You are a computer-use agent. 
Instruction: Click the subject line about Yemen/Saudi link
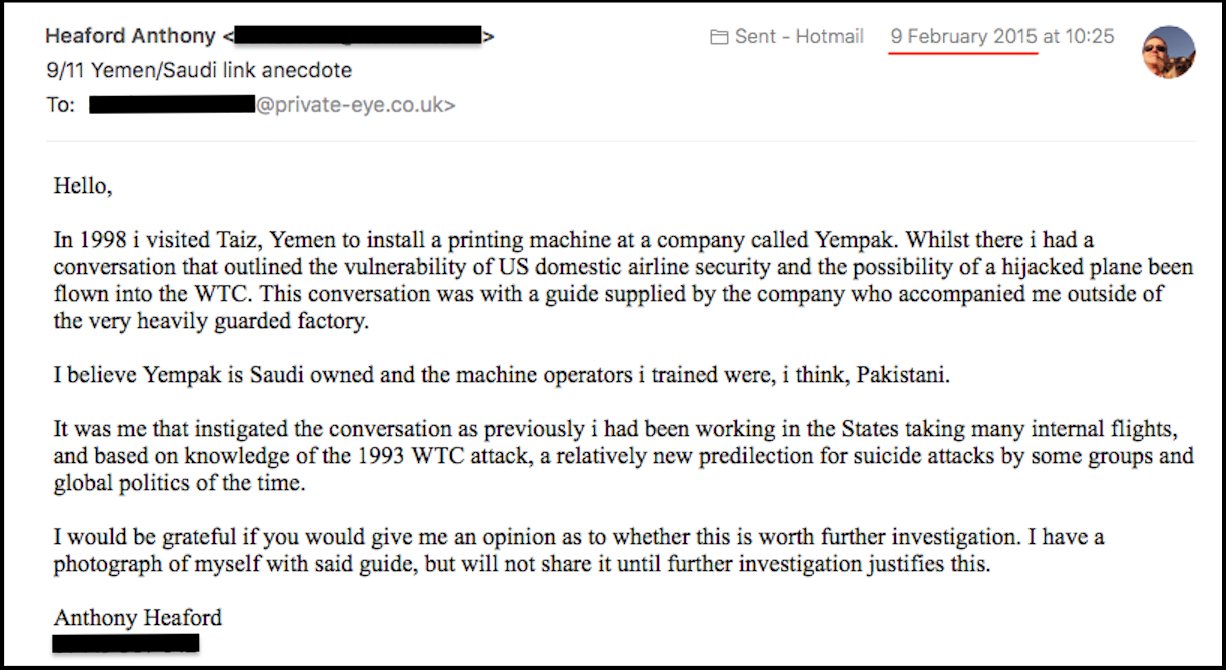[198, 70]
